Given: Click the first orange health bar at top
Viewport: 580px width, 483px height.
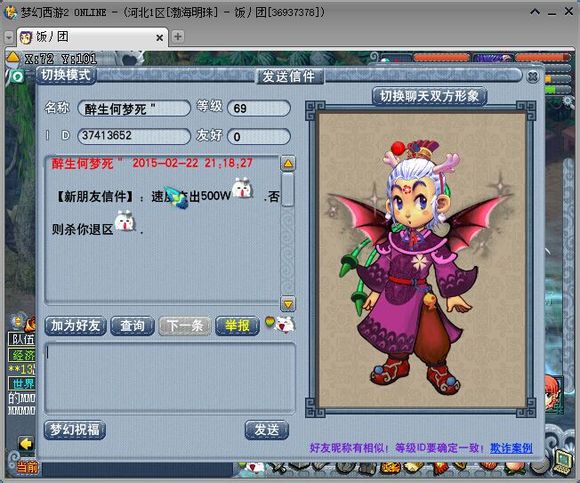Looking at the screenshot, I should 441,57.
